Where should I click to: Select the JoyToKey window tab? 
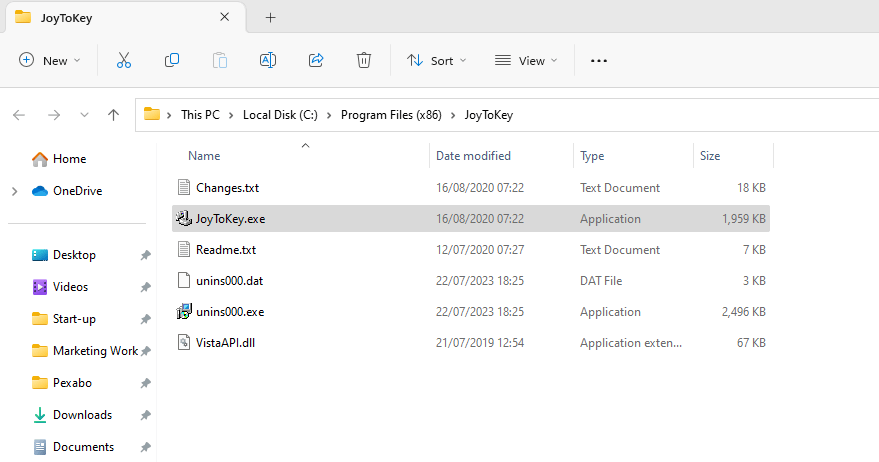tap(125, 17)
